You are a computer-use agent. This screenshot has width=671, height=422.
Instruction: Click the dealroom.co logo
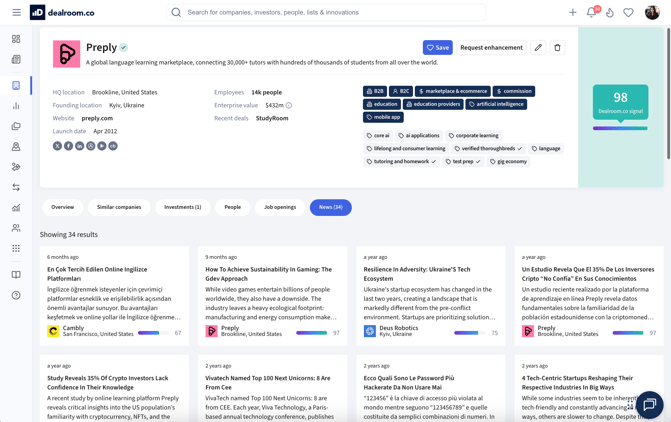pos(62,13)
